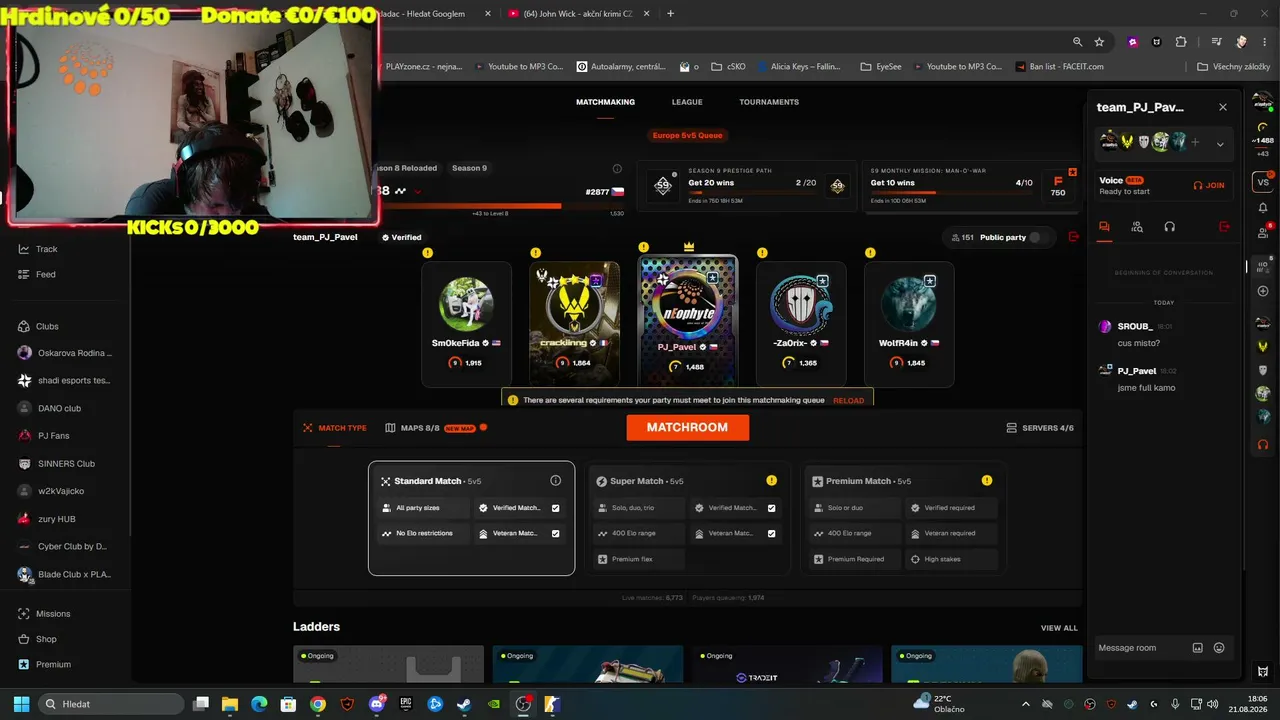Click the plus circle icon in right rail
Viewport: 1280px width, 720px height.
tap(1263, 290)
